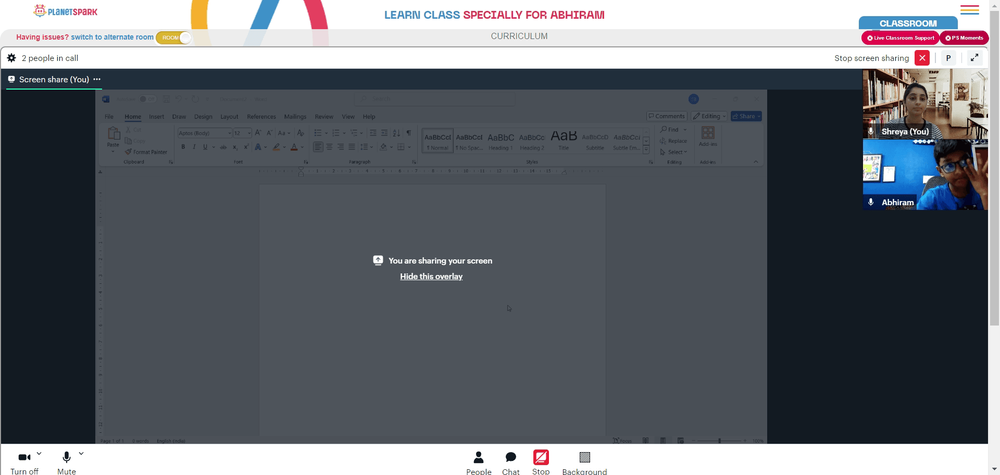The width and height of the screenshot is (1000, 475).
Task: Hide this overlay link
Action: click(431, 276)
